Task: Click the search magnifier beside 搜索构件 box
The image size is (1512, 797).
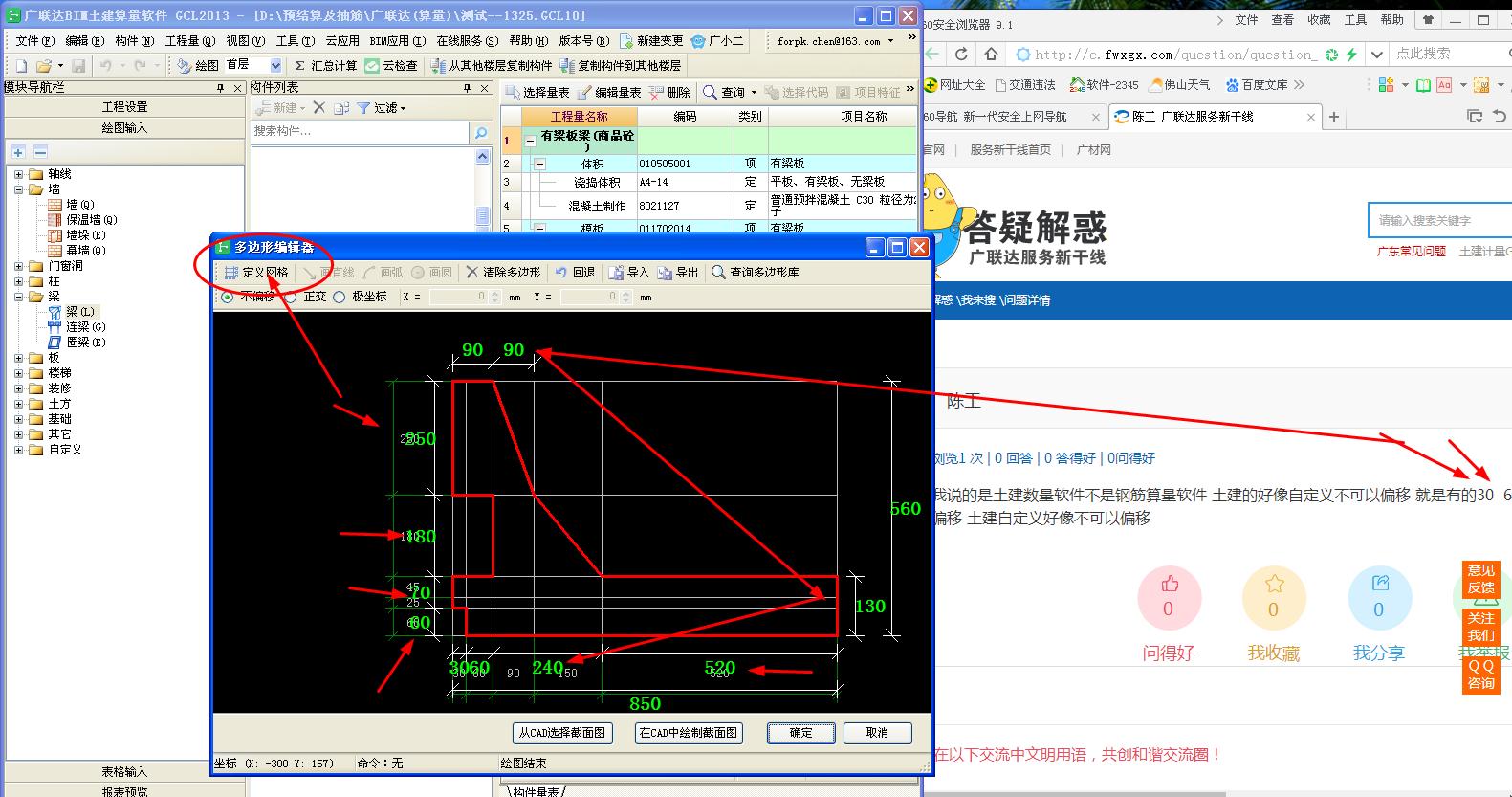Action: click(482, 133)
